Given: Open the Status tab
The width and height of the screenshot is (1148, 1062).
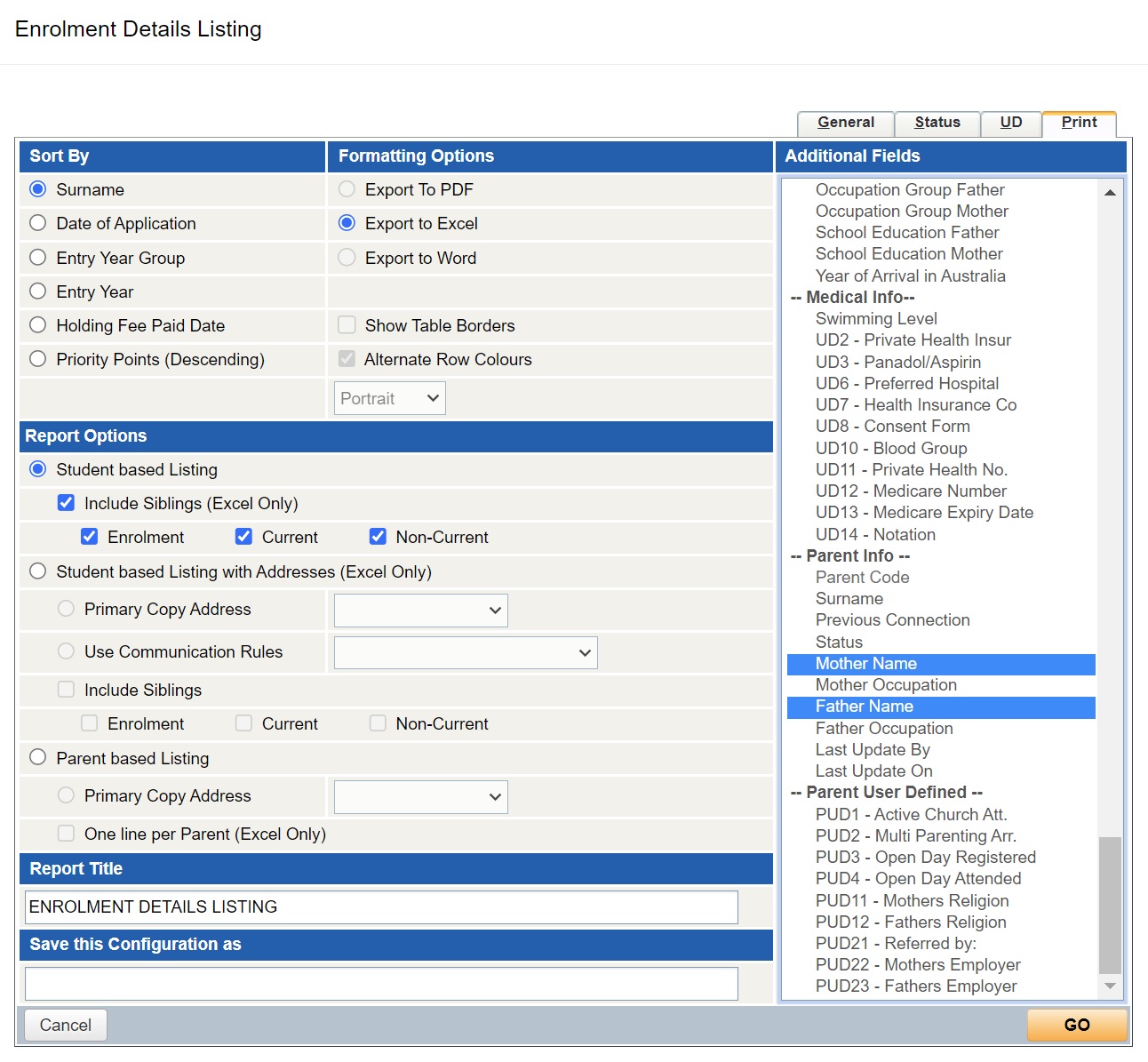Looking at the screenshot, I should tap(937, 123).
